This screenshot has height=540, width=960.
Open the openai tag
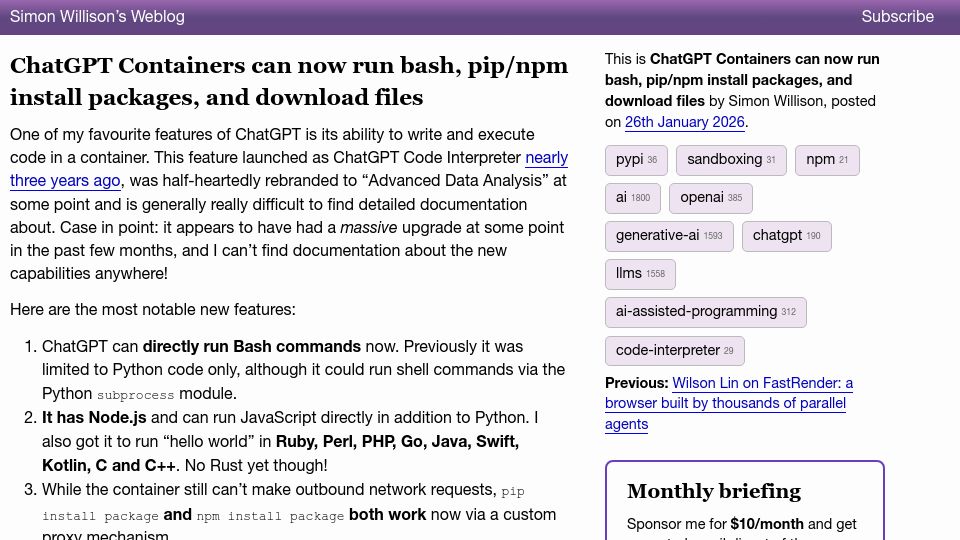click(x=711, y=198)
